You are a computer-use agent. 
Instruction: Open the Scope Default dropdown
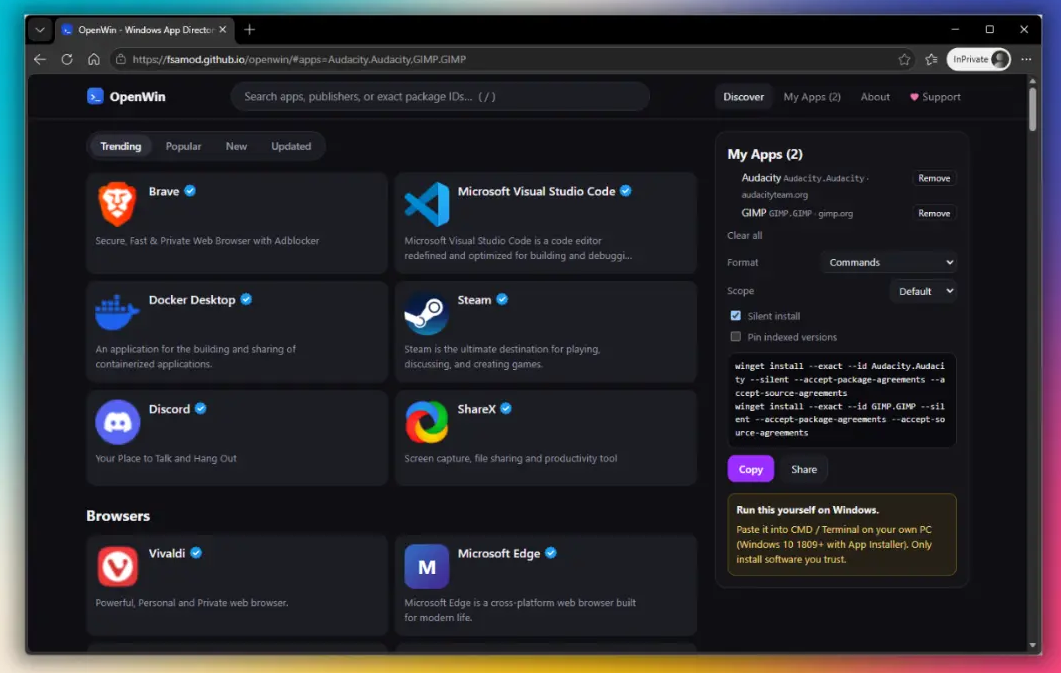(924, 291)
